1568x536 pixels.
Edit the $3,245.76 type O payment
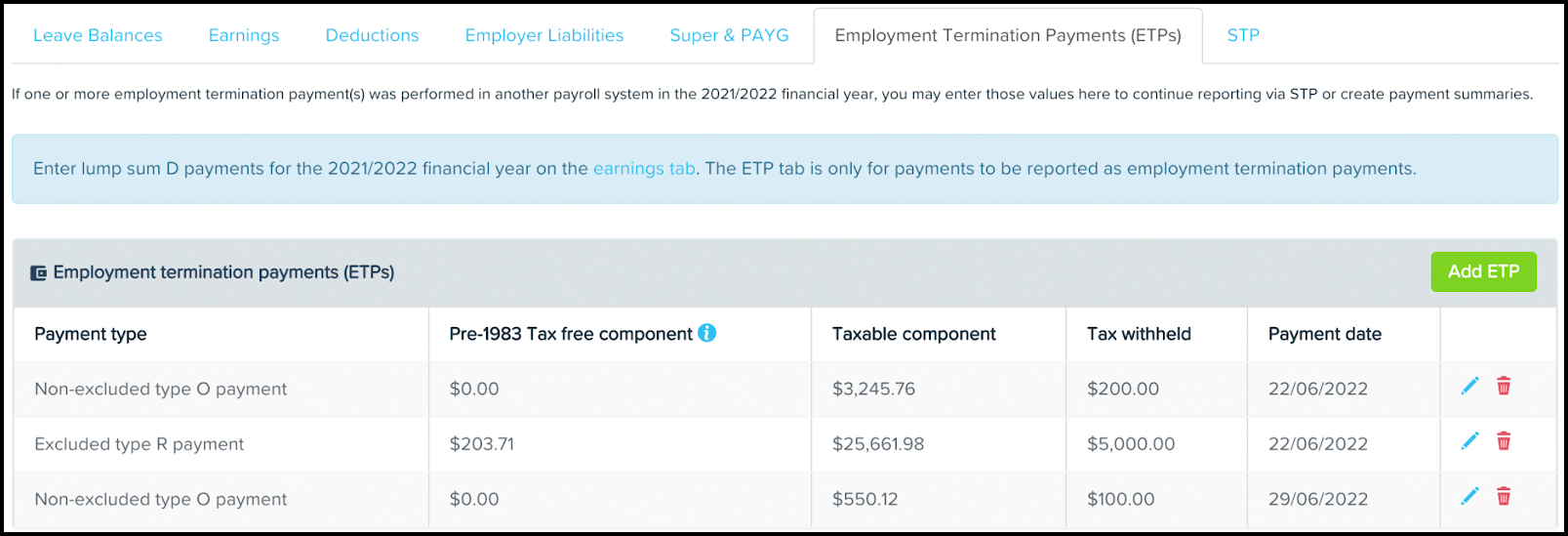(1469, 387)
